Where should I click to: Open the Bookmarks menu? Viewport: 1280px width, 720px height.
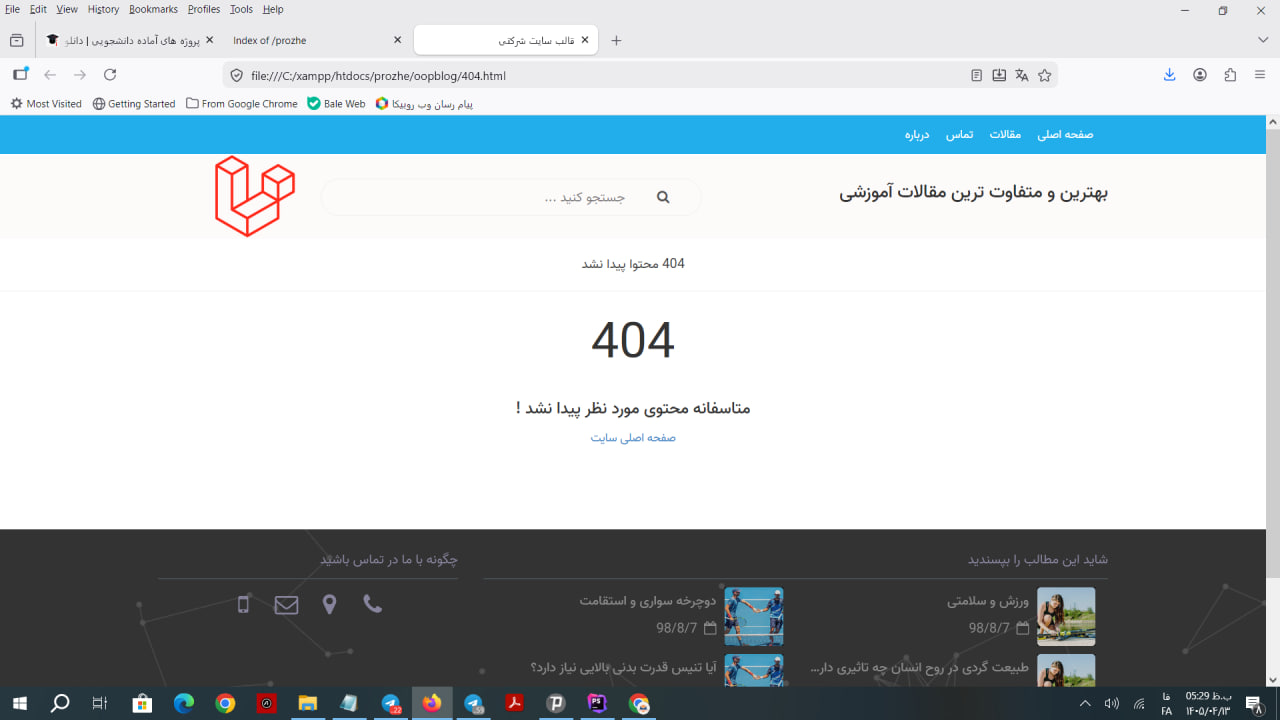(x=153, y=9)
